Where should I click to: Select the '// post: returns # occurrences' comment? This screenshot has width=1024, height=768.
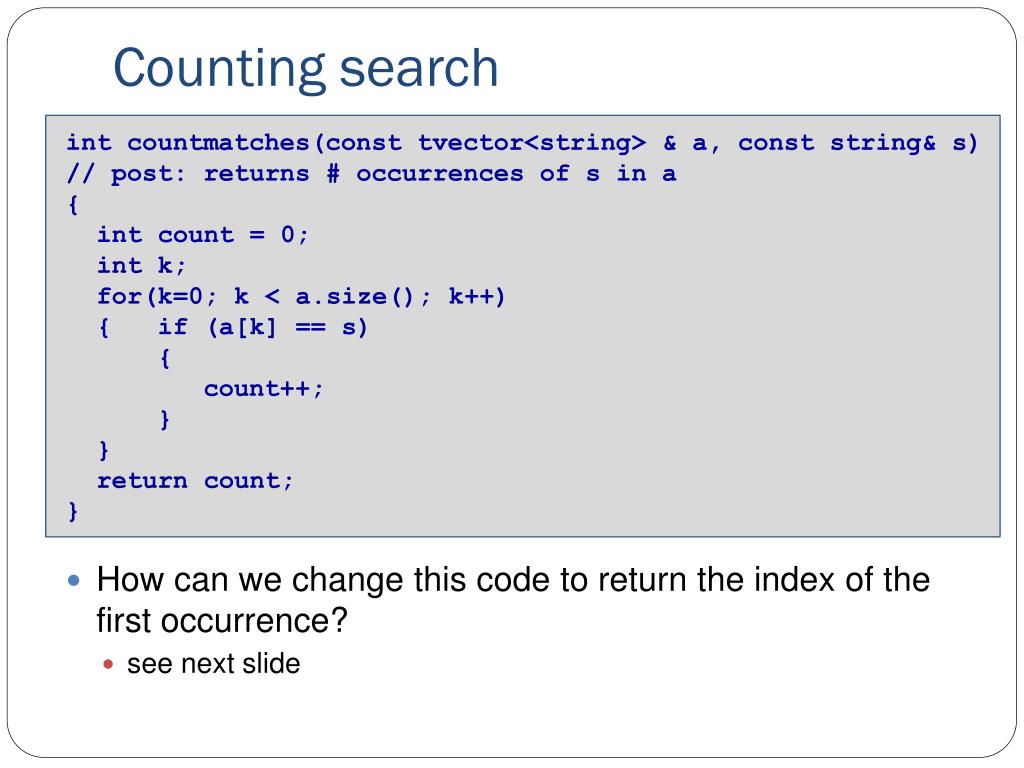pyautogui.click(x=371, y=174)
